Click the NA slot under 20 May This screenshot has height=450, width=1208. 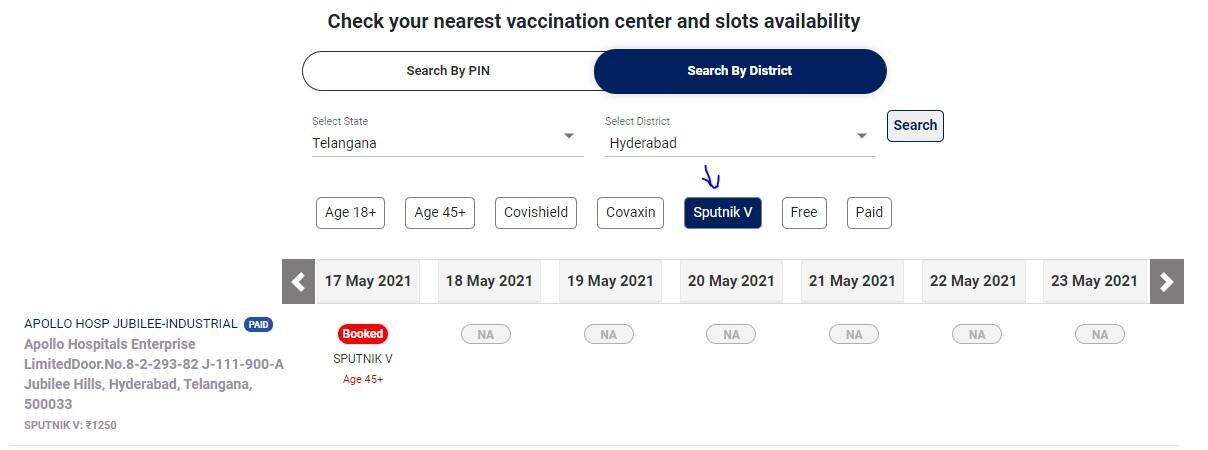731,334
